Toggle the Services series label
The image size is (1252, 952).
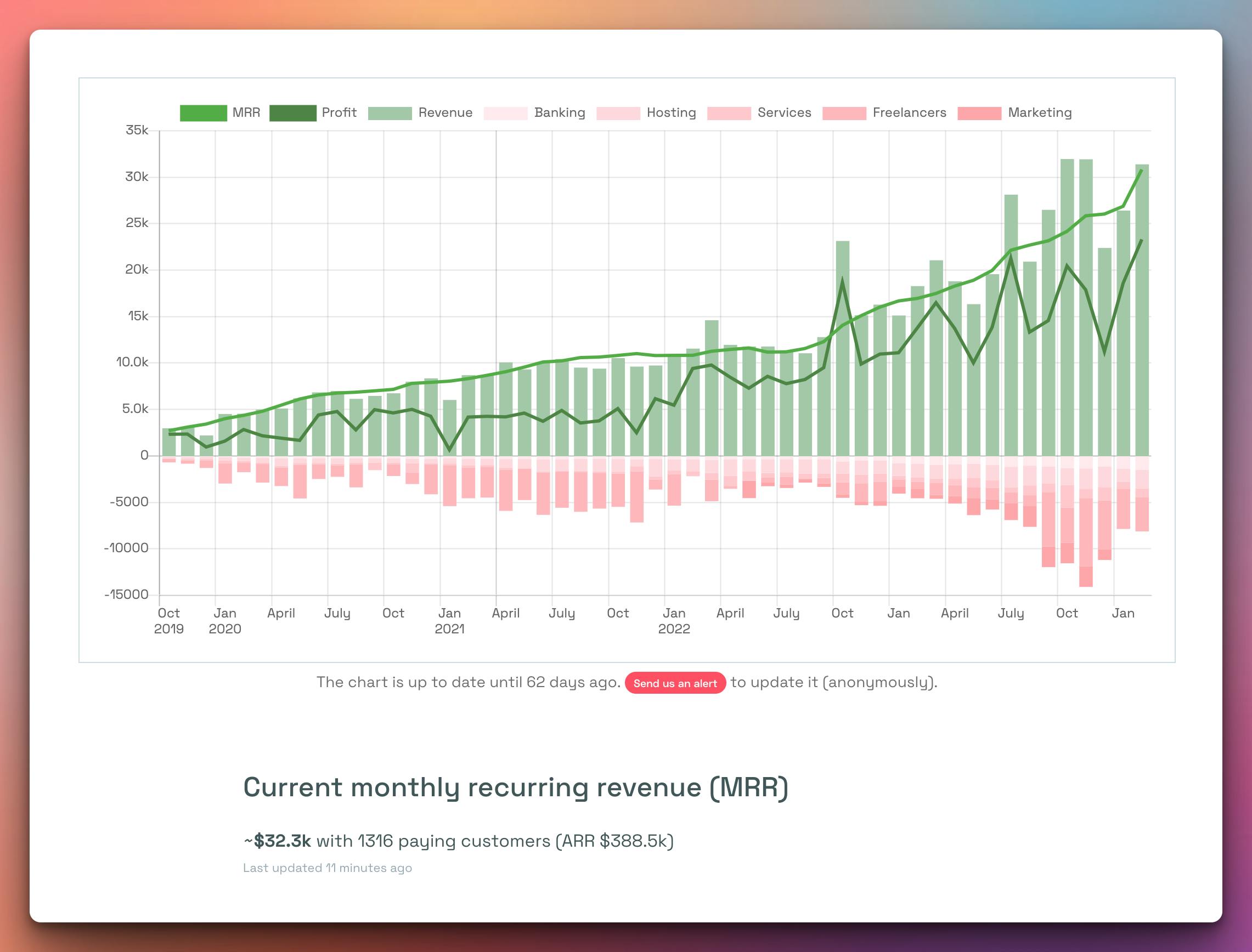point(785,113)
